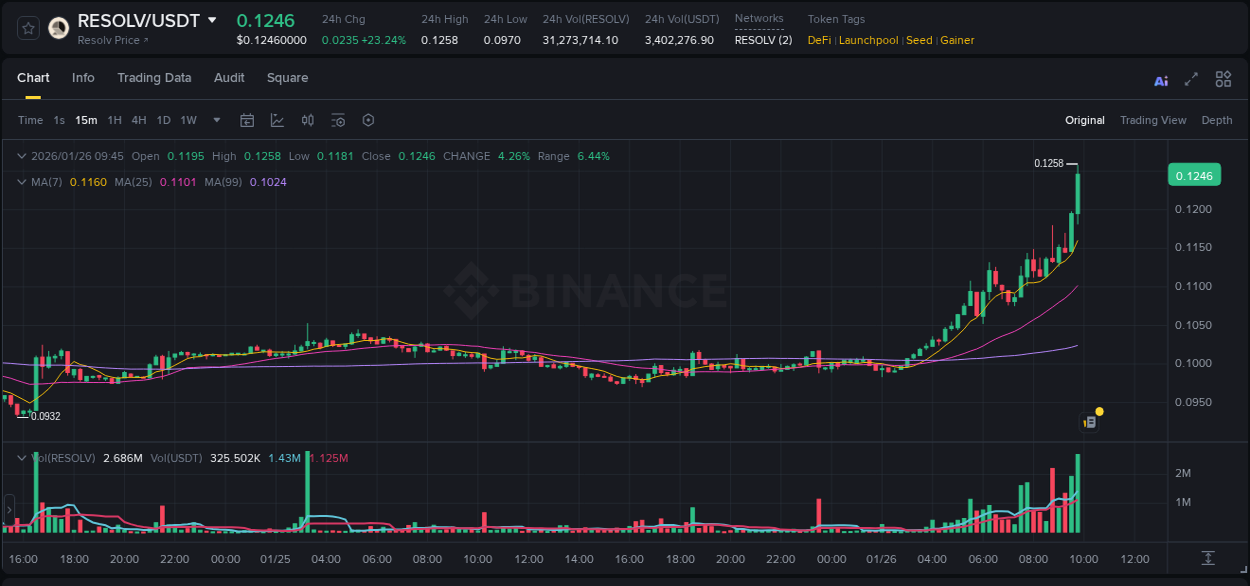This screenshot has height=586, width=1250.
Task: Open the Audit tab
Action: (x=229, y=77)
